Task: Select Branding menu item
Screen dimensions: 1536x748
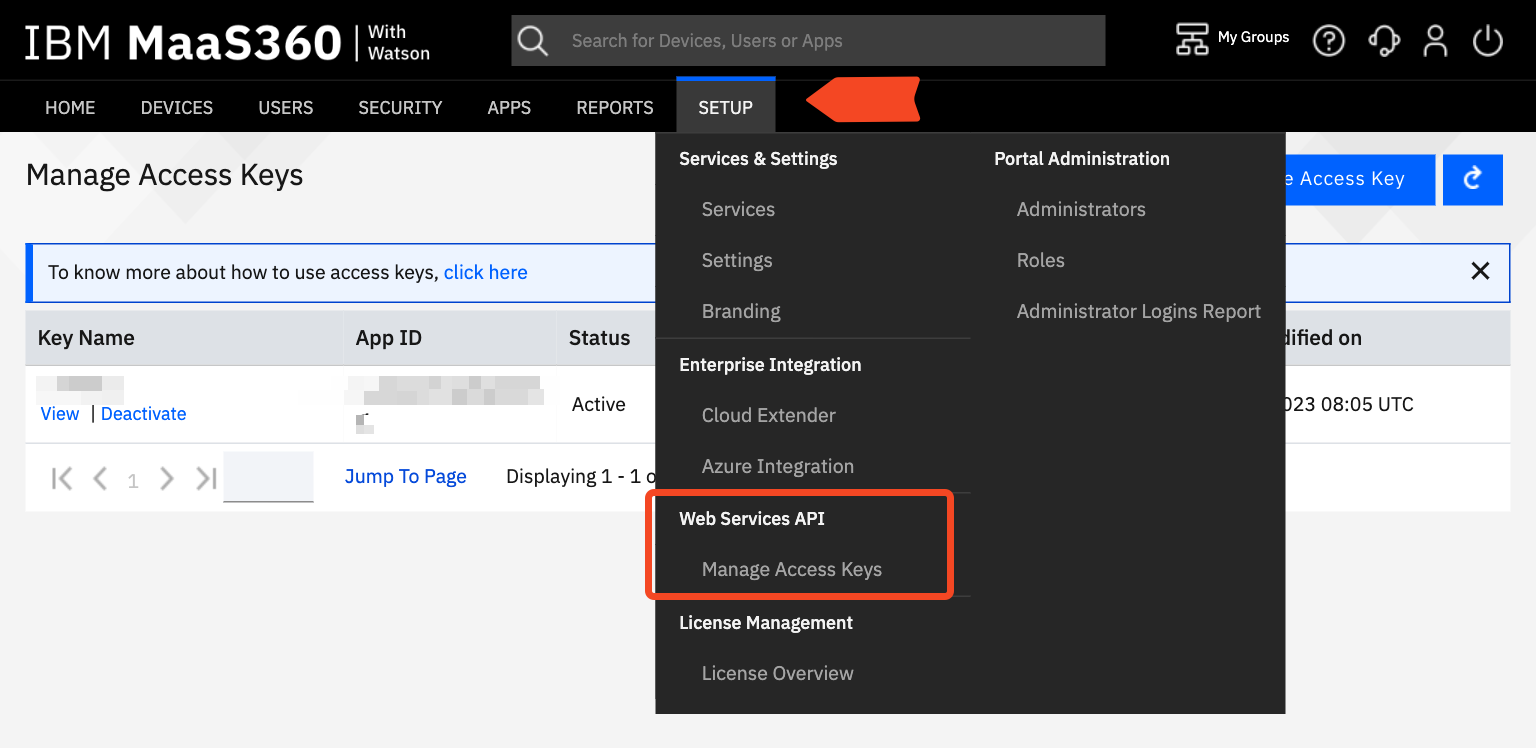Action: [741, 311]
